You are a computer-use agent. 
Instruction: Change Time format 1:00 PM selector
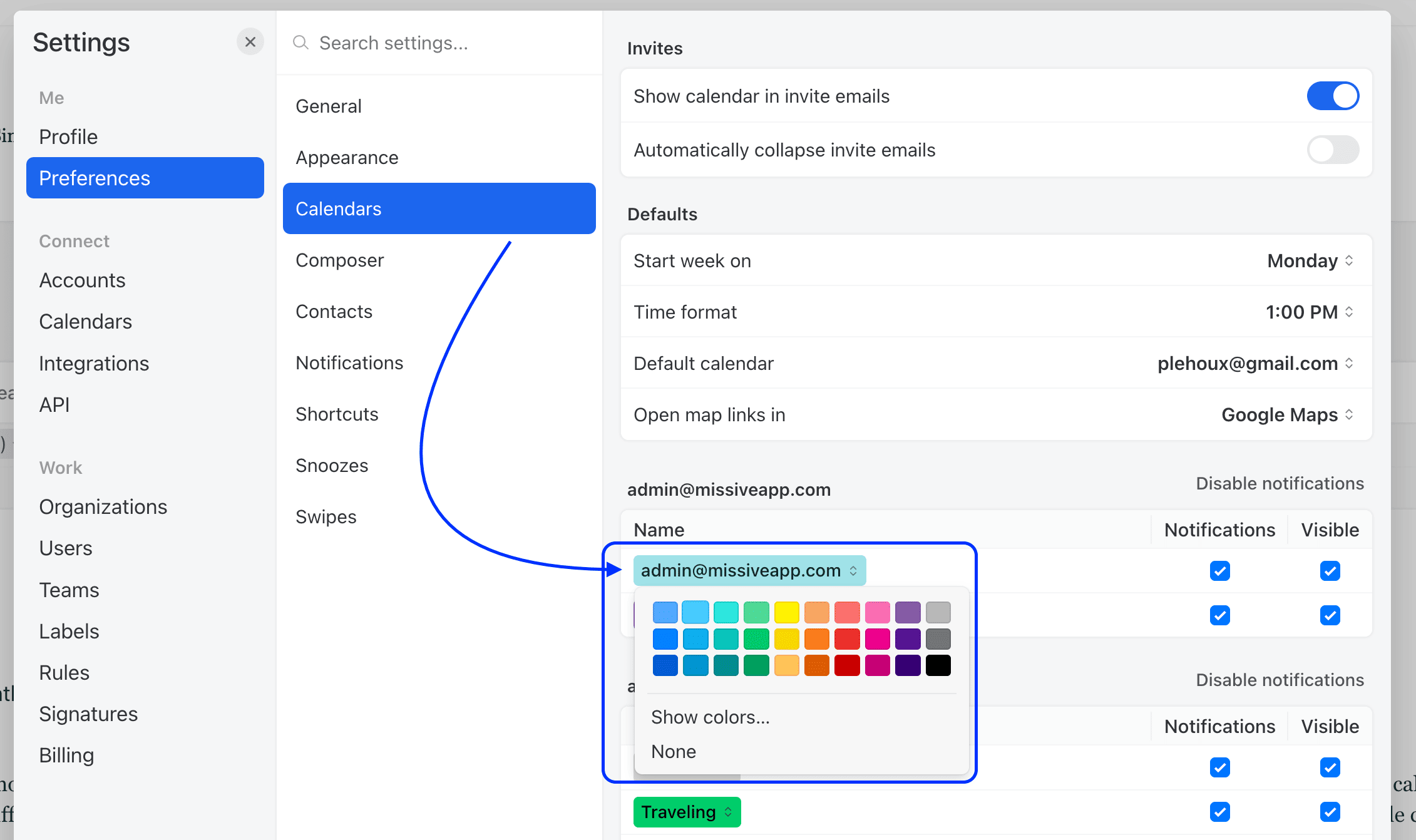[1309, 312]
